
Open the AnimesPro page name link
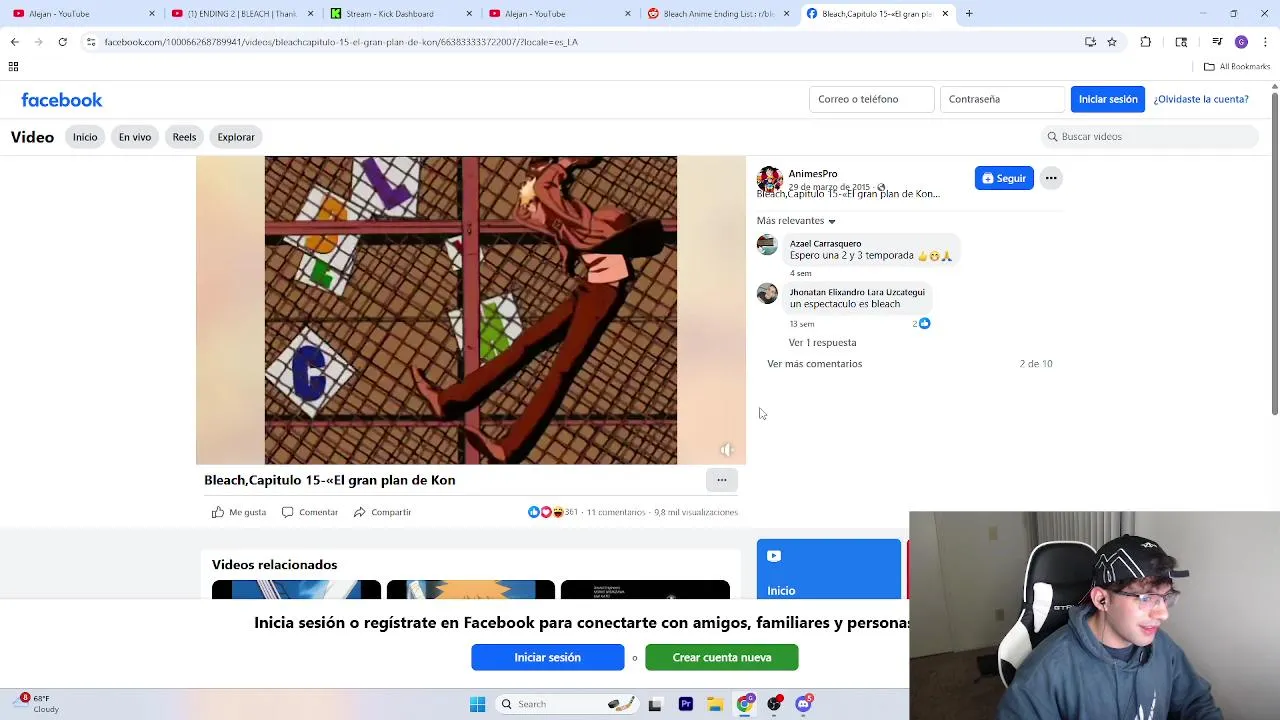pos(813,174)
